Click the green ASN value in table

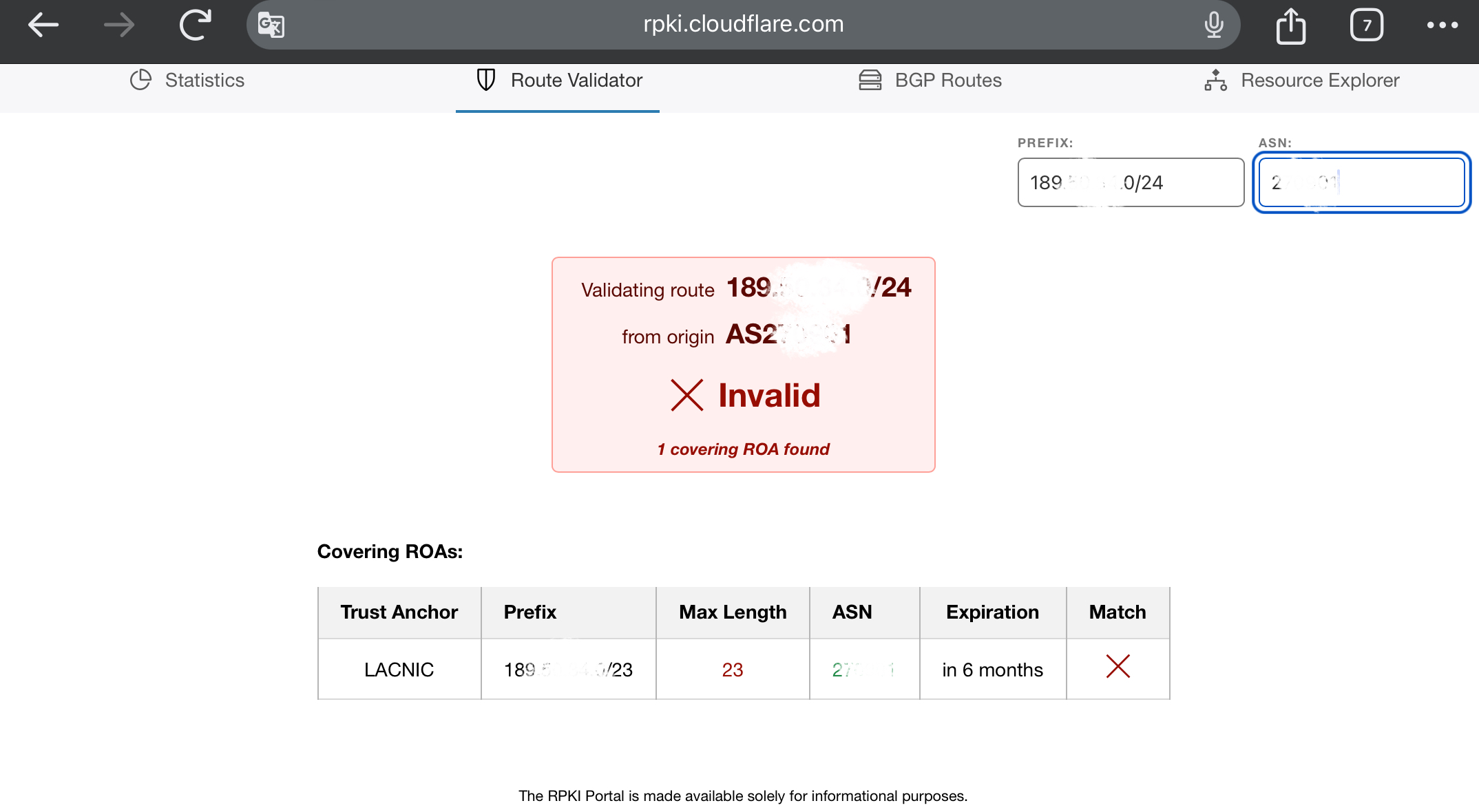tap(863, 670)
